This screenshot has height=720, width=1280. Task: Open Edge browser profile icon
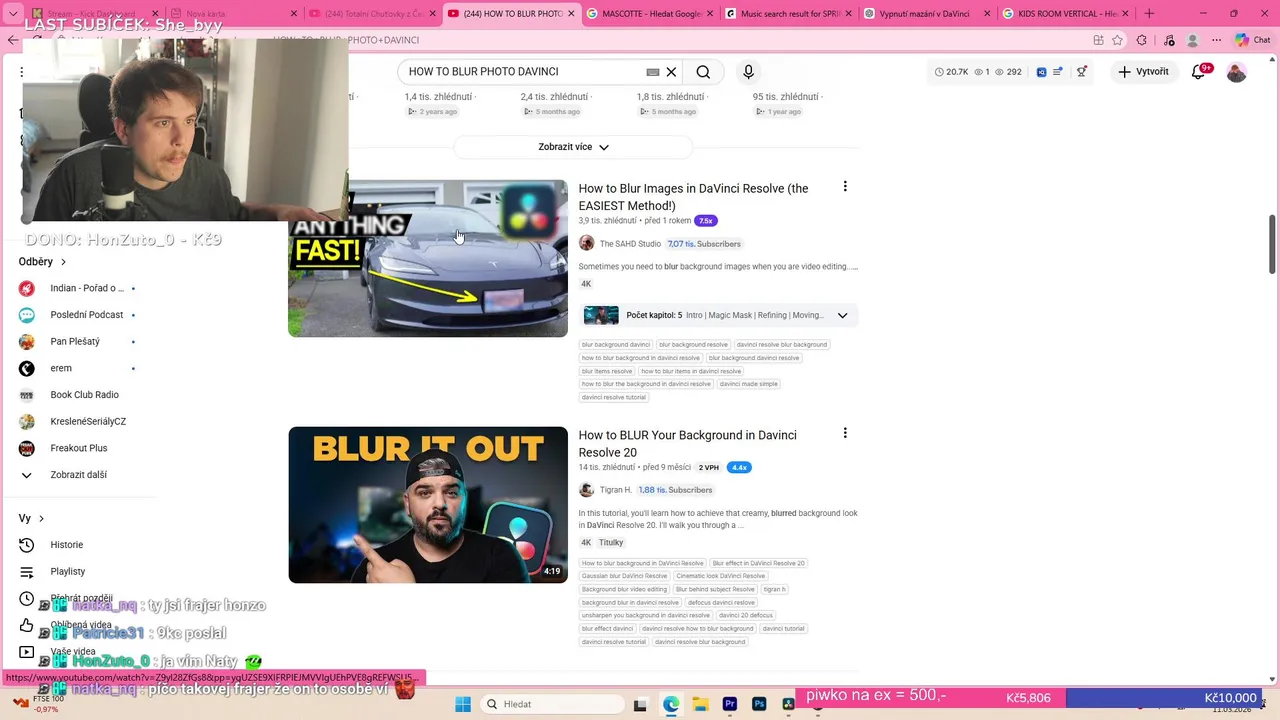click(1192, 40)
